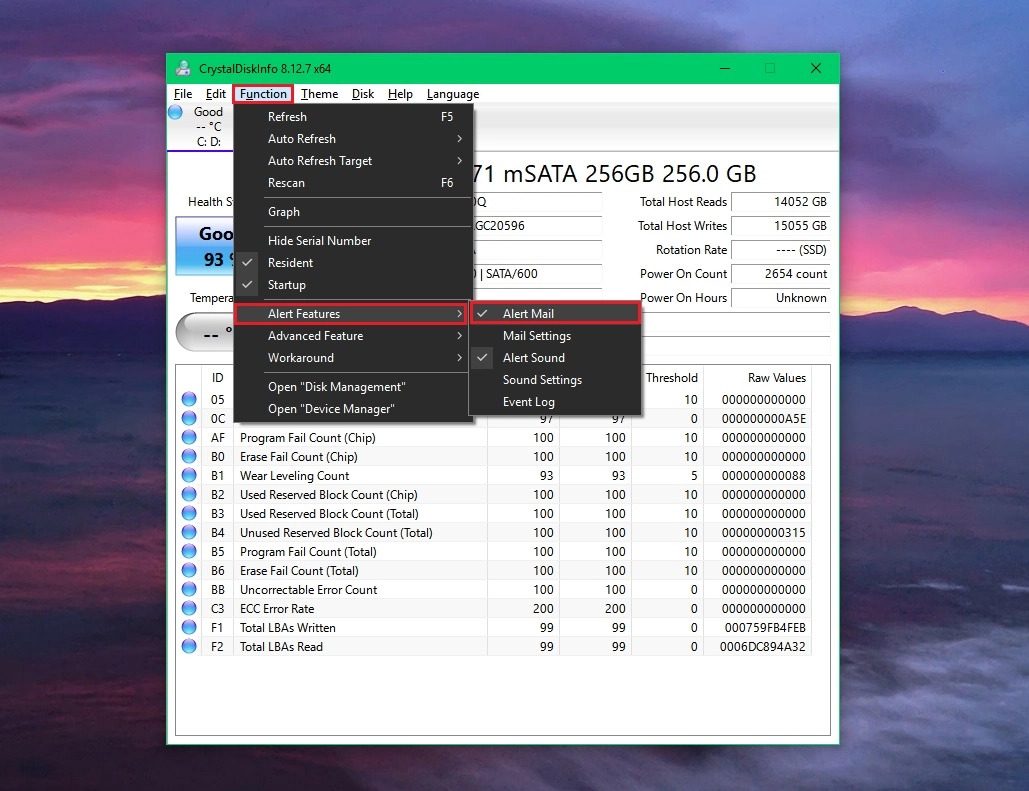Toggle the Startup option
Image resolution: width=1029 pixels, height=791 pixels.
(x=352, y=285)
